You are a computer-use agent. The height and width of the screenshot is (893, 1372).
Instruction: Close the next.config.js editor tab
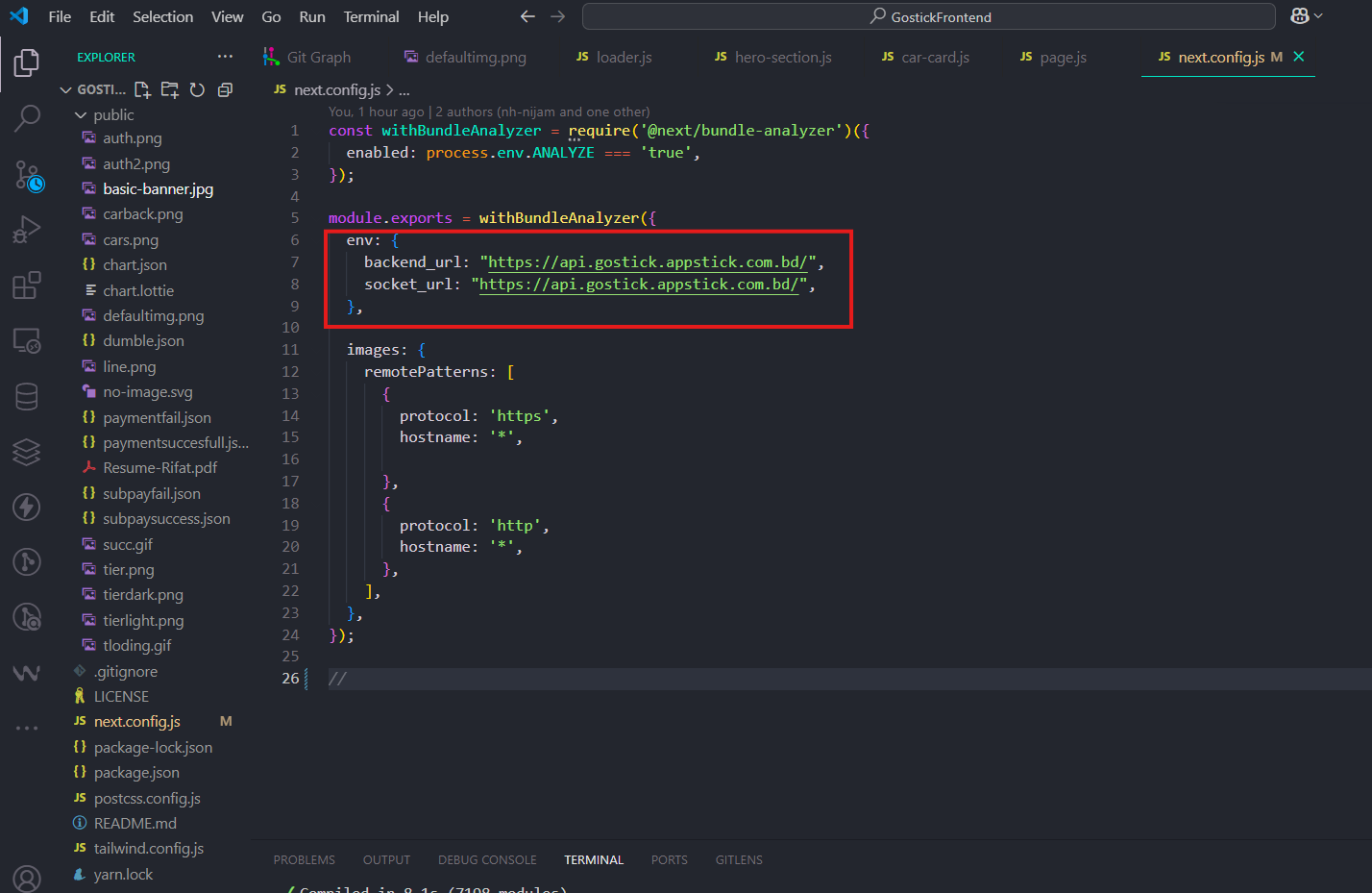coord(1299,57)
